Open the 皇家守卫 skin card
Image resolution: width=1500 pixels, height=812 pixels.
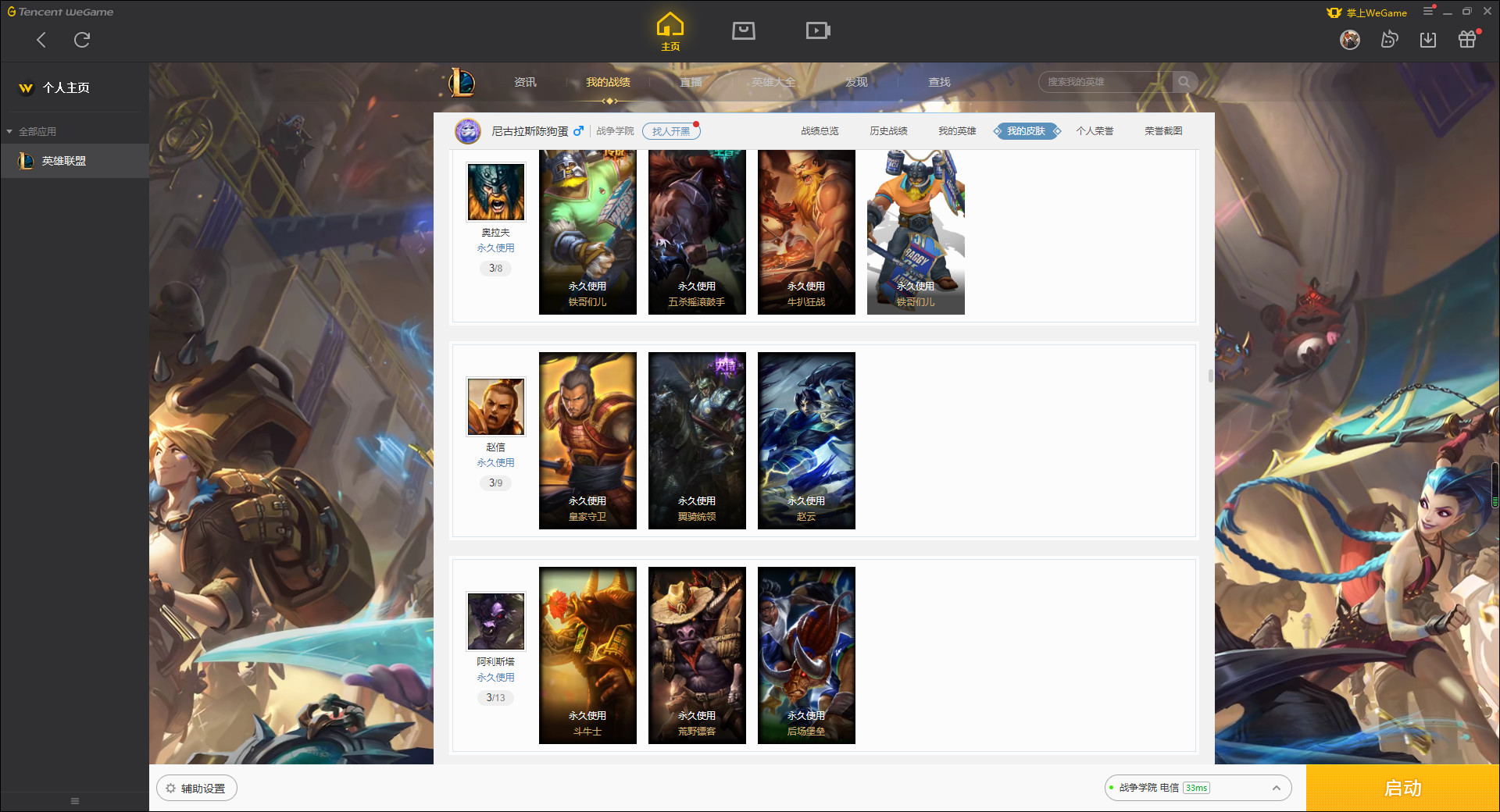click(x=587, y=440)
